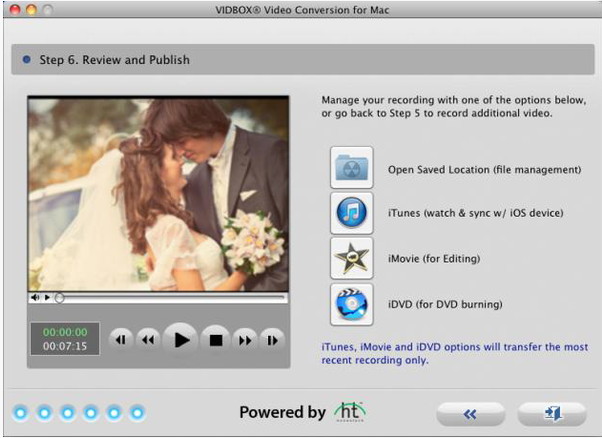Mute audio via speaker icon under video

point(35,298)
